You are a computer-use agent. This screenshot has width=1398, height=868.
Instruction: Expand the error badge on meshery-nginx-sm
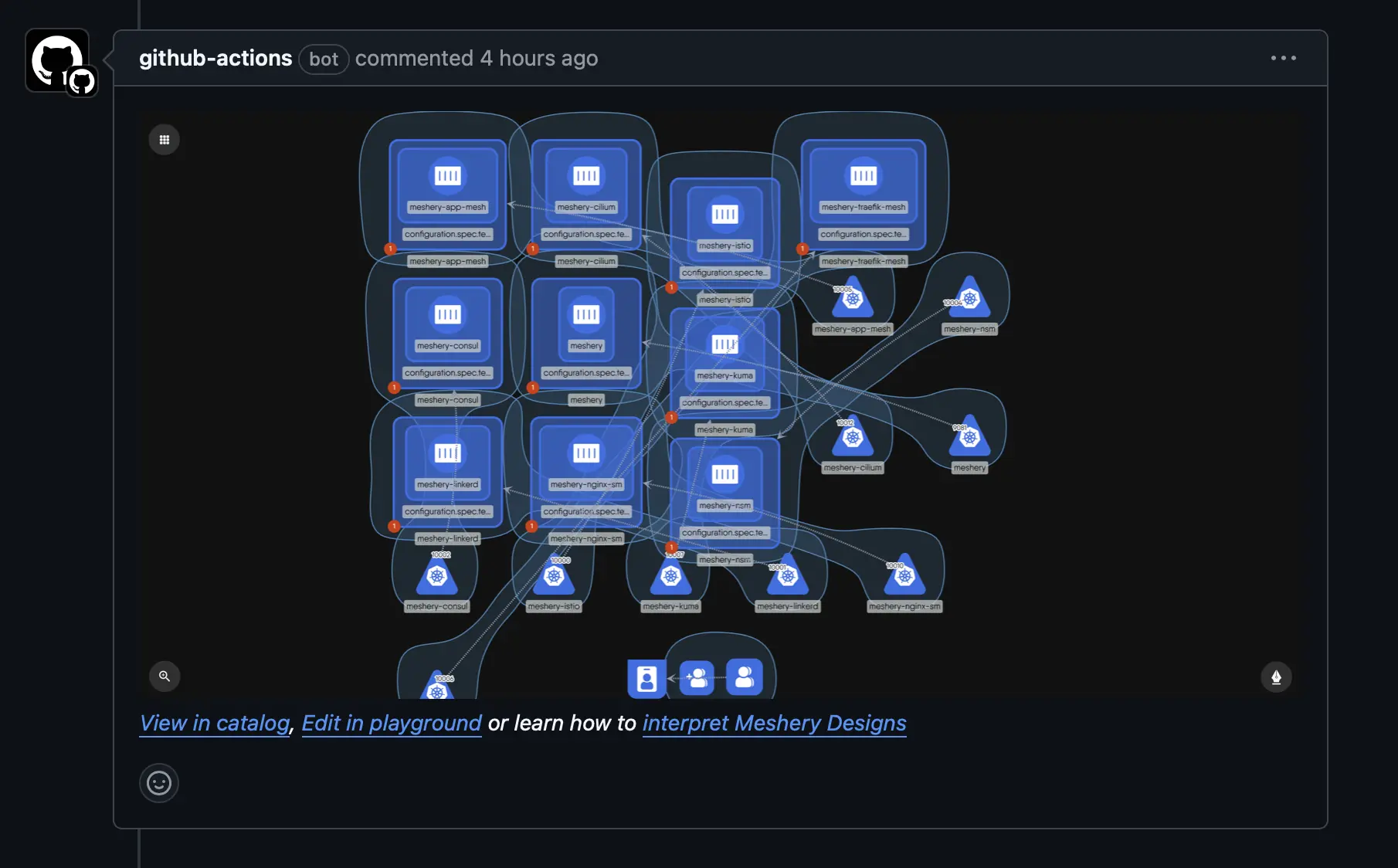coord(531,526)
